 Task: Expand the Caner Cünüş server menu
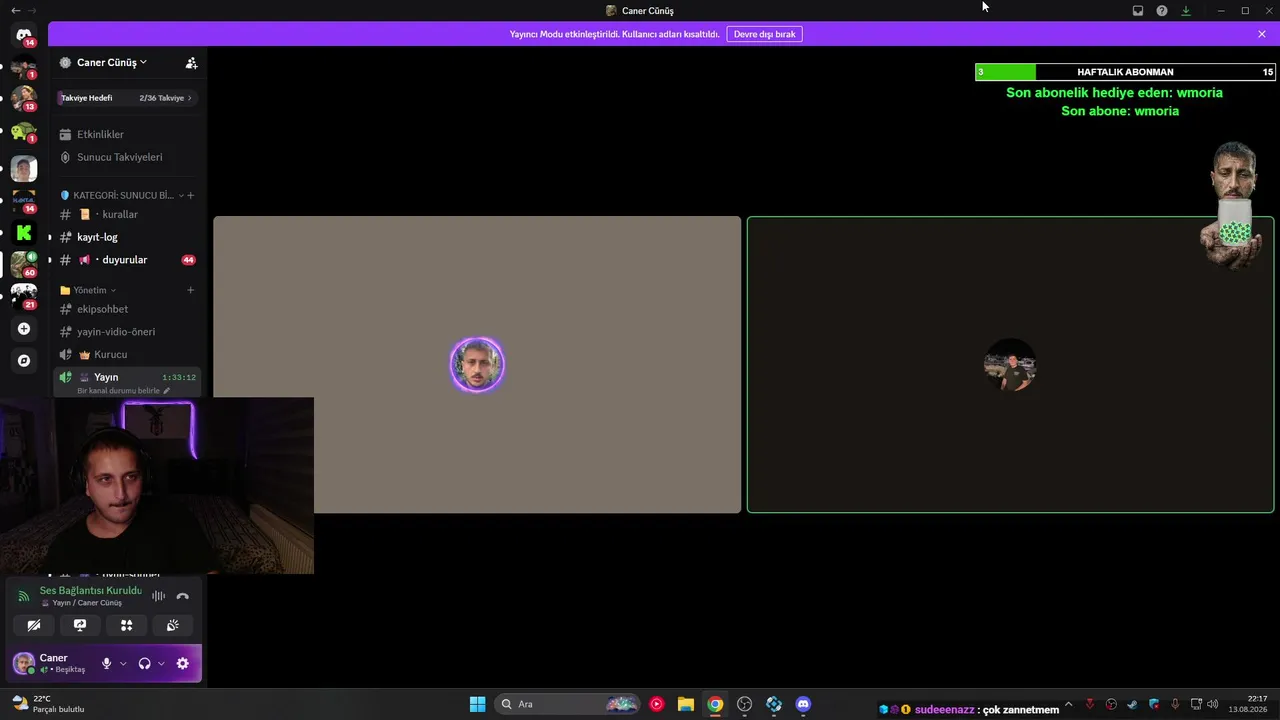[x=111, y=62]
